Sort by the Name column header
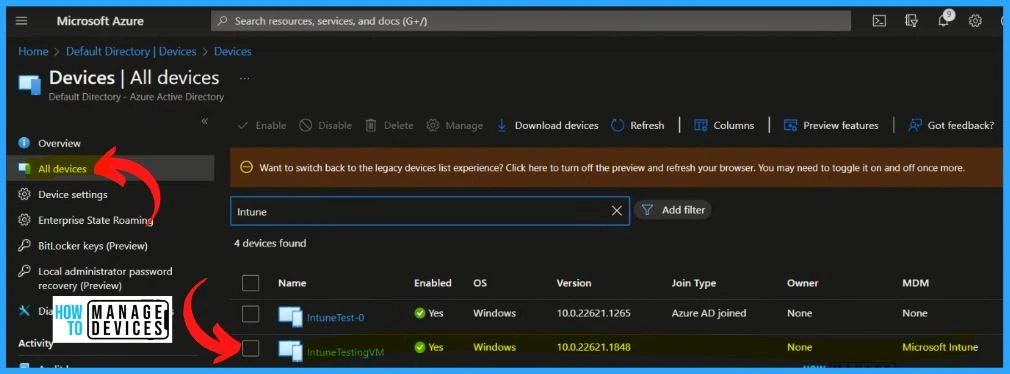The image size is (1010, 374). click(x=292, y=283)
